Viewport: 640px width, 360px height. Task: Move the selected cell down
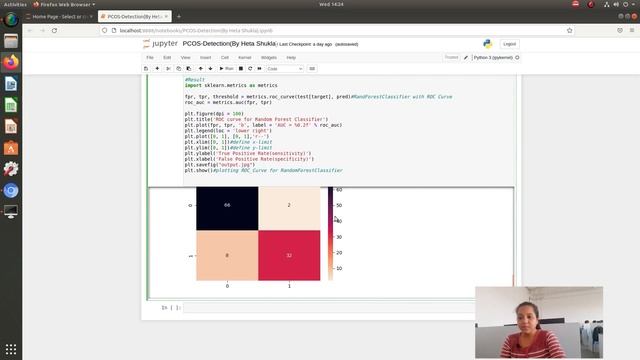(211, 69)
